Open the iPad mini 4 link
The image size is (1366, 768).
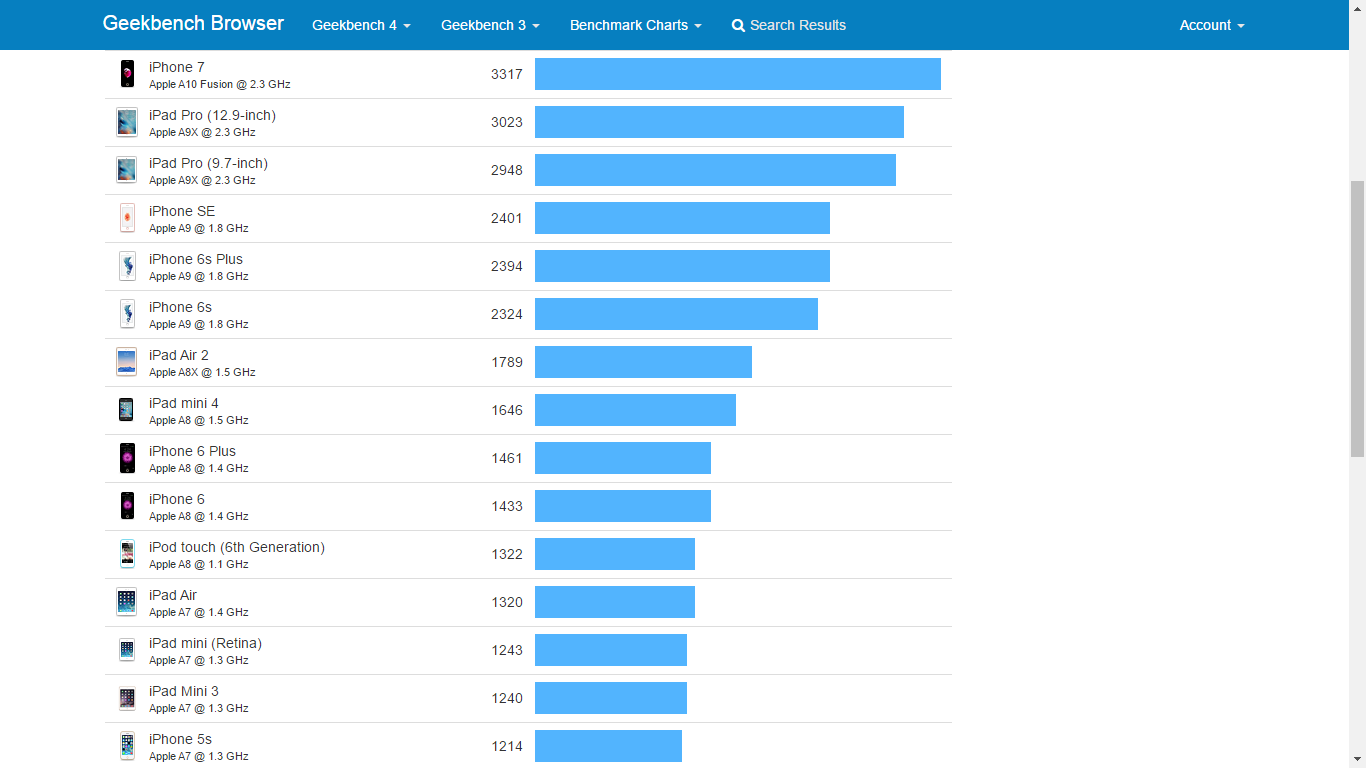point(184,403)
